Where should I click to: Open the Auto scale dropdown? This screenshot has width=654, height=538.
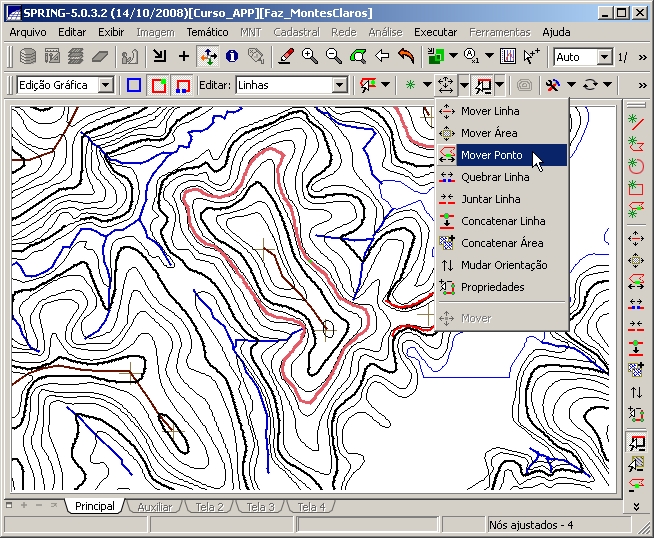pos(604,57)
